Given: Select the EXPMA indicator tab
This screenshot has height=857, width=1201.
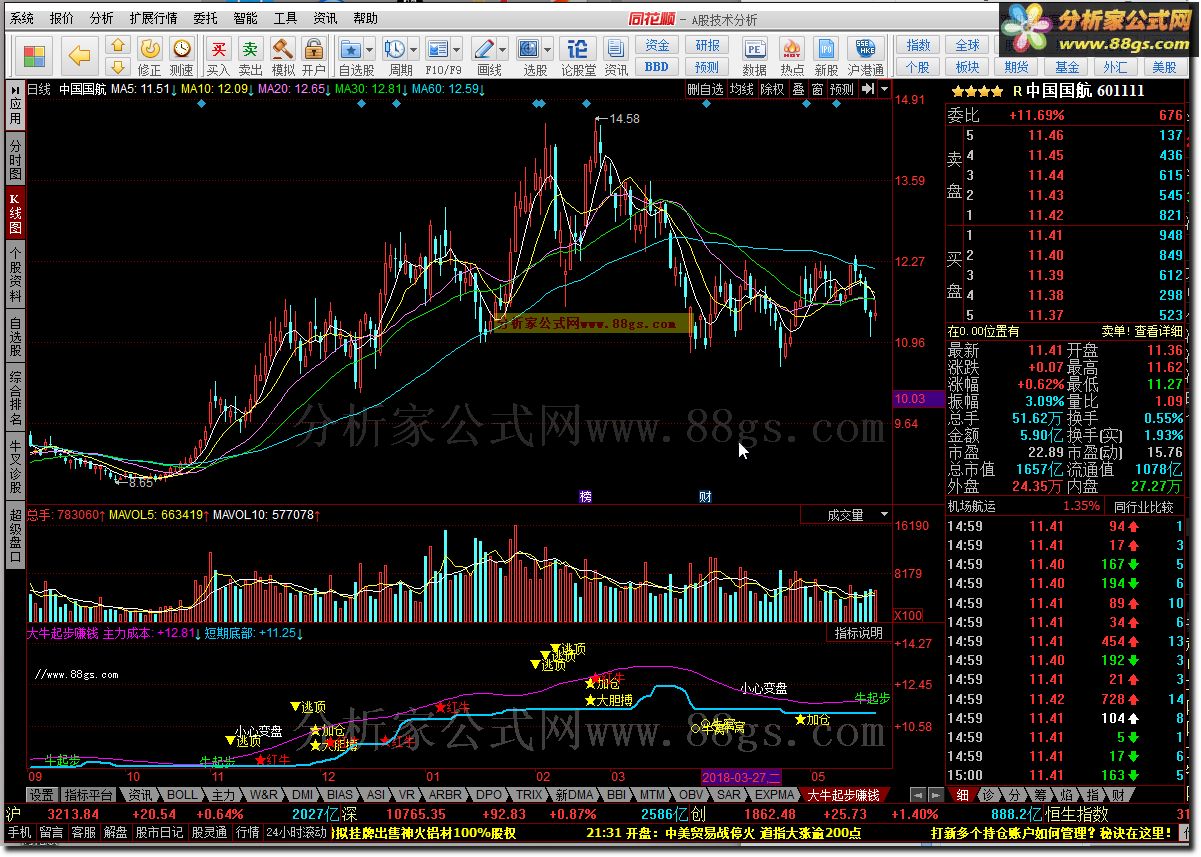Looking at the screenshot, I should pyautogui.click(x=775, y=795).
